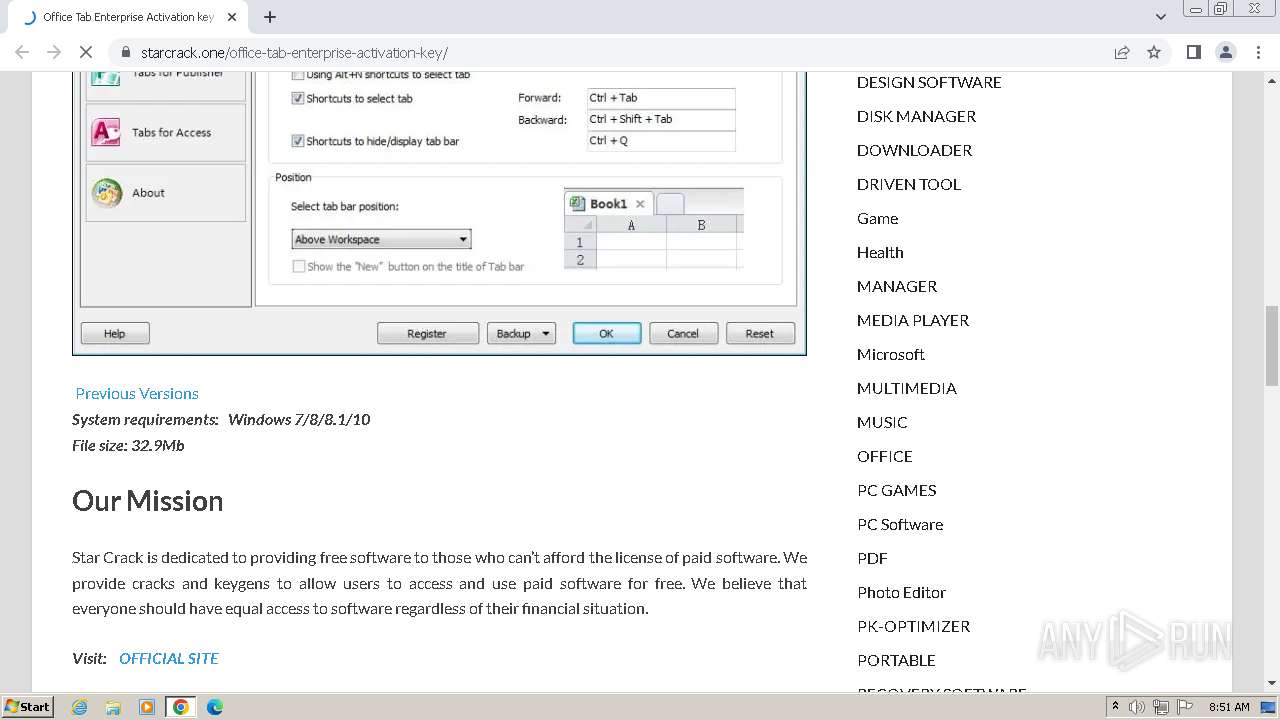Open Game category
Screen dimensions: 1280x720
click(877, 218)
